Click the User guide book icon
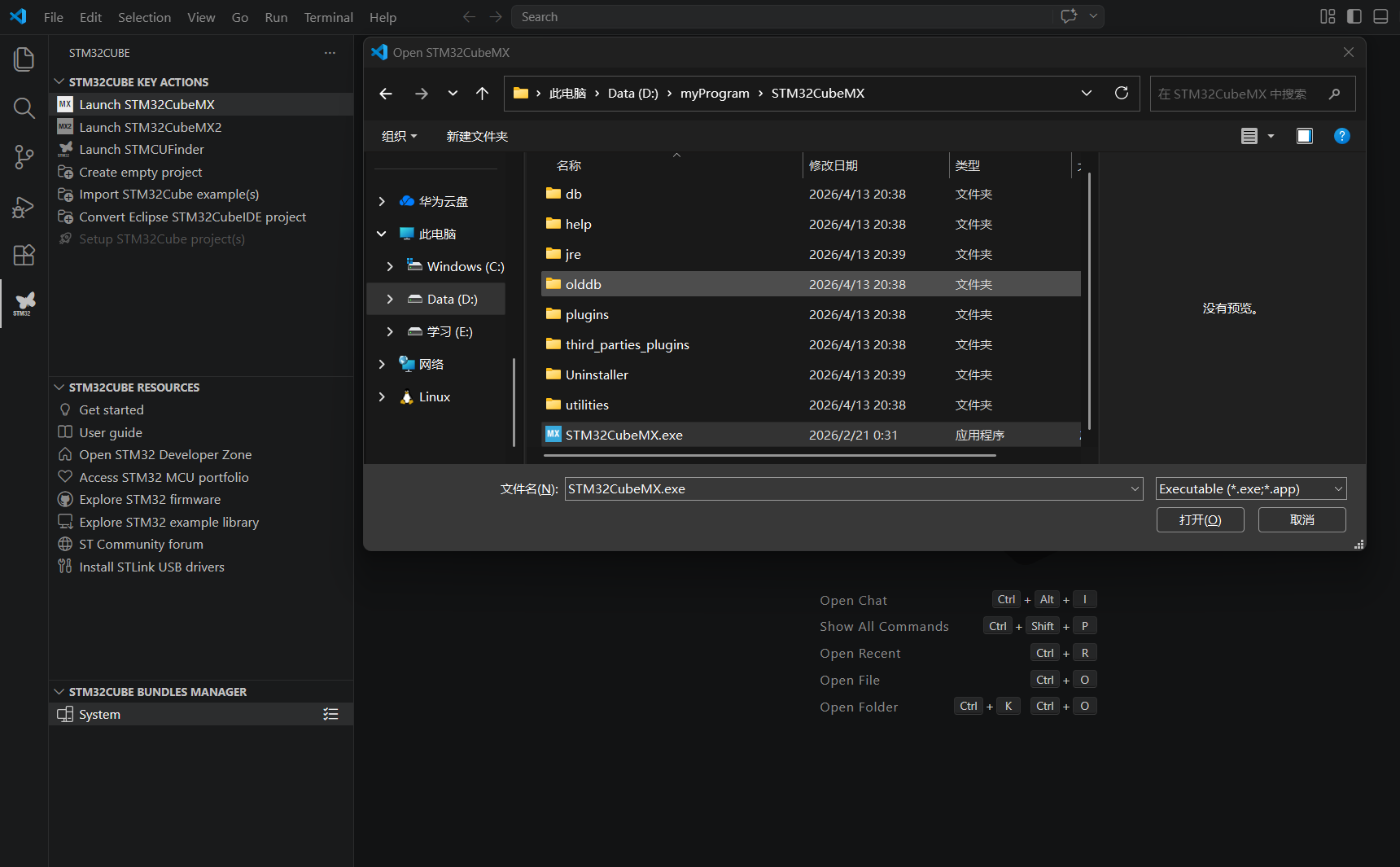Image resolution: width=1400 pixels, height=867 pixels. 65,432
